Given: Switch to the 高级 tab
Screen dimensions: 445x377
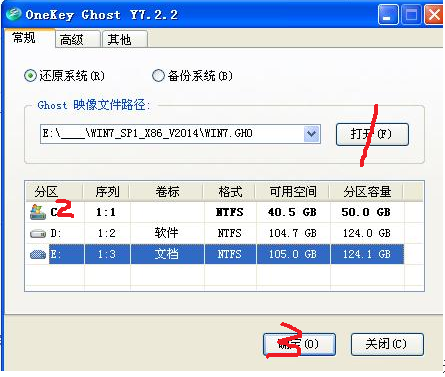Looking at the screenshot, I should point(77,39).
